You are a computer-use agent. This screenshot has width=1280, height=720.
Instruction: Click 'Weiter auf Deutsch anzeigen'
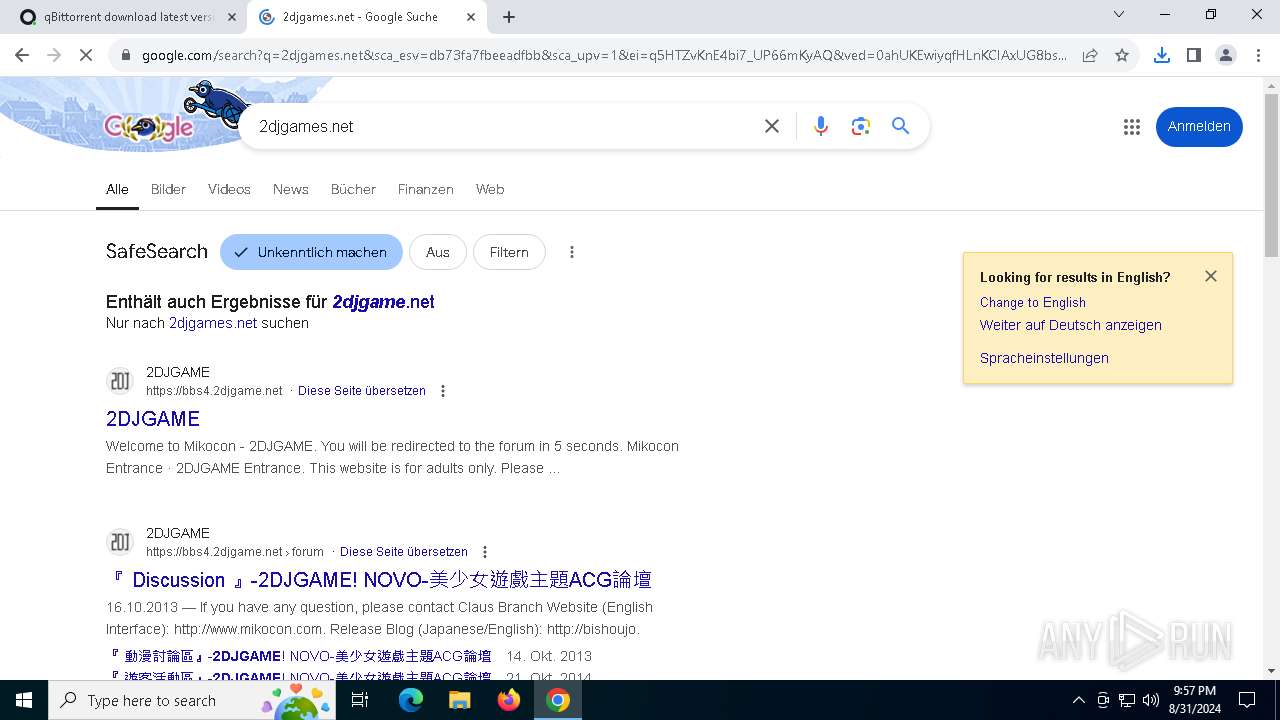click(1071, 325)
